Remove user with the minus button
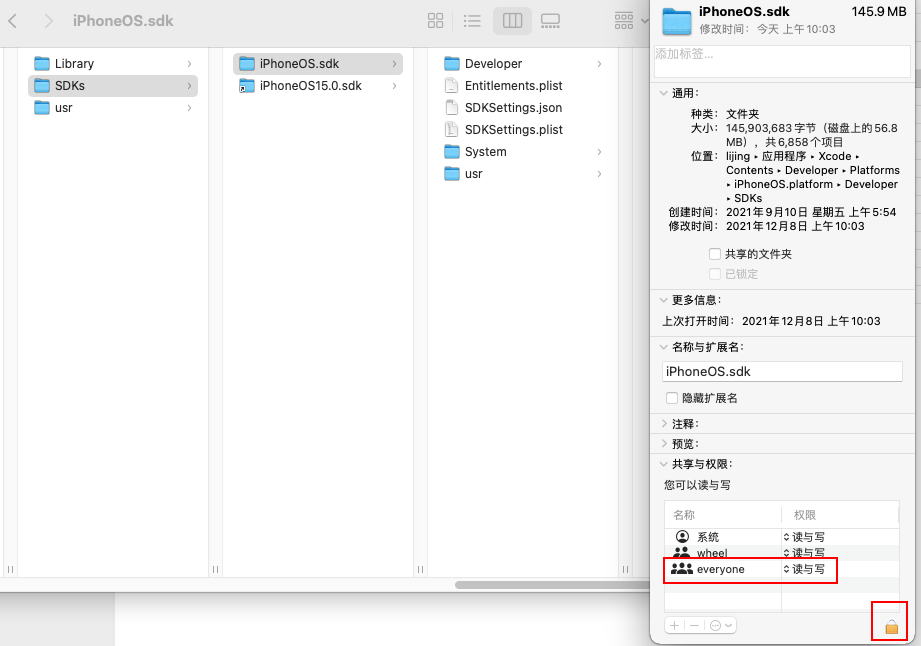Image resolution: width=921 pixels, height=646 pixels. pyautogui.click(x=694, y=625)
